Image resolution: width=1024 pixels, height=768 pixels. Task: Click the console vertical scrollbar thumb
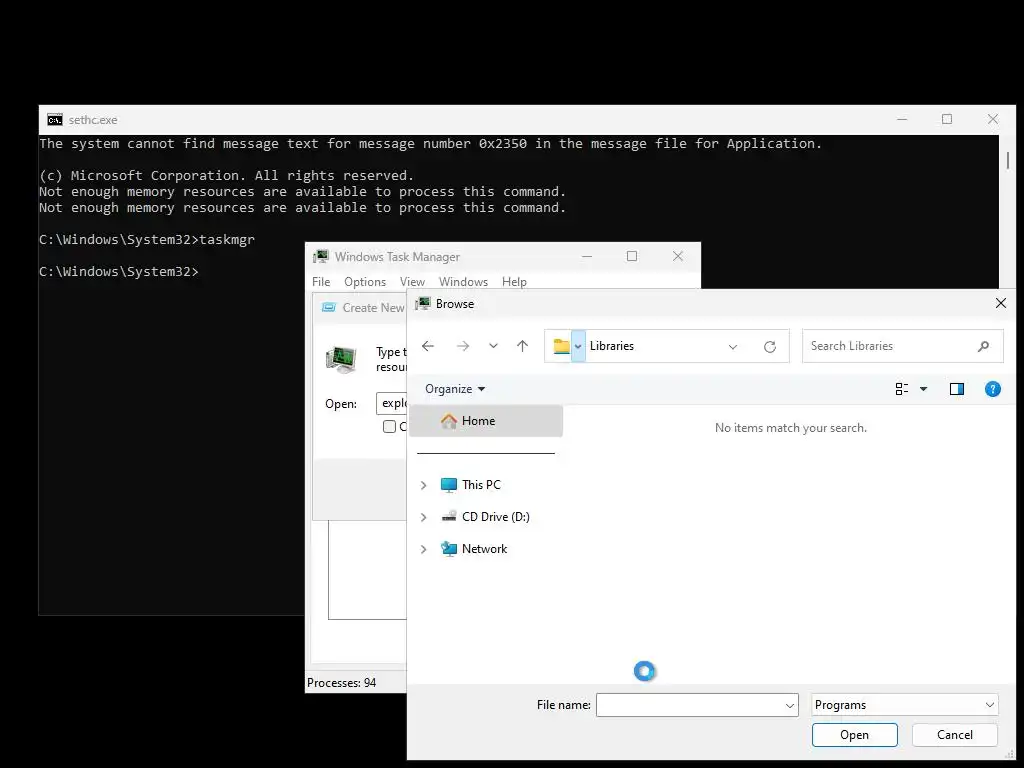(1008, 160)
